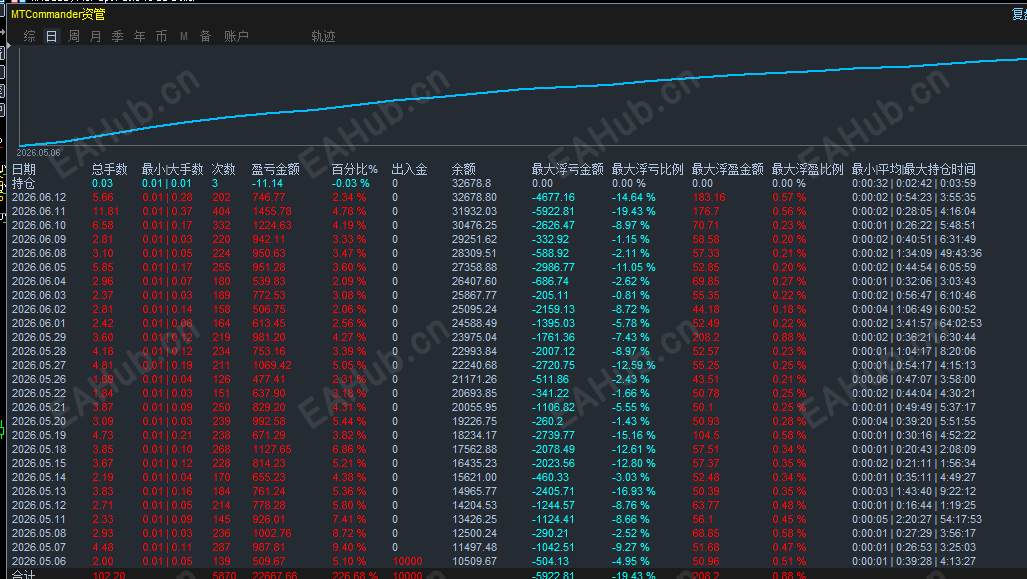This screenshot has width=1027, height=579.
Task: Click the 日期 column header
Action: click(24, 170)
